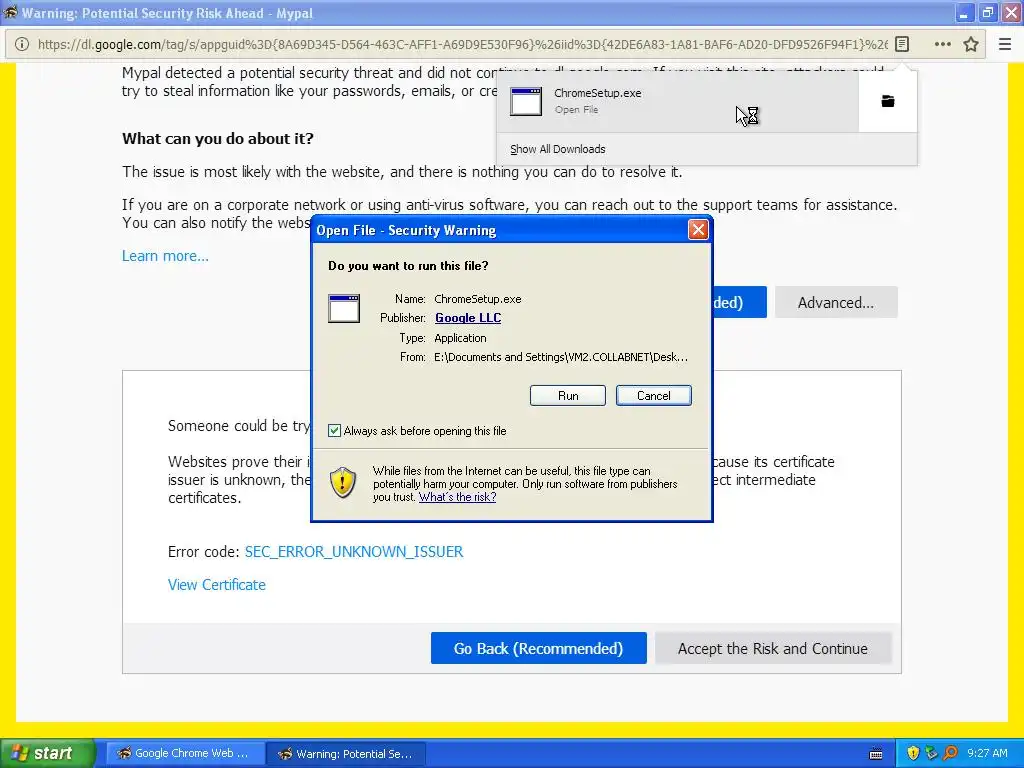Click 'Do you want to run this file?' text

408,266
